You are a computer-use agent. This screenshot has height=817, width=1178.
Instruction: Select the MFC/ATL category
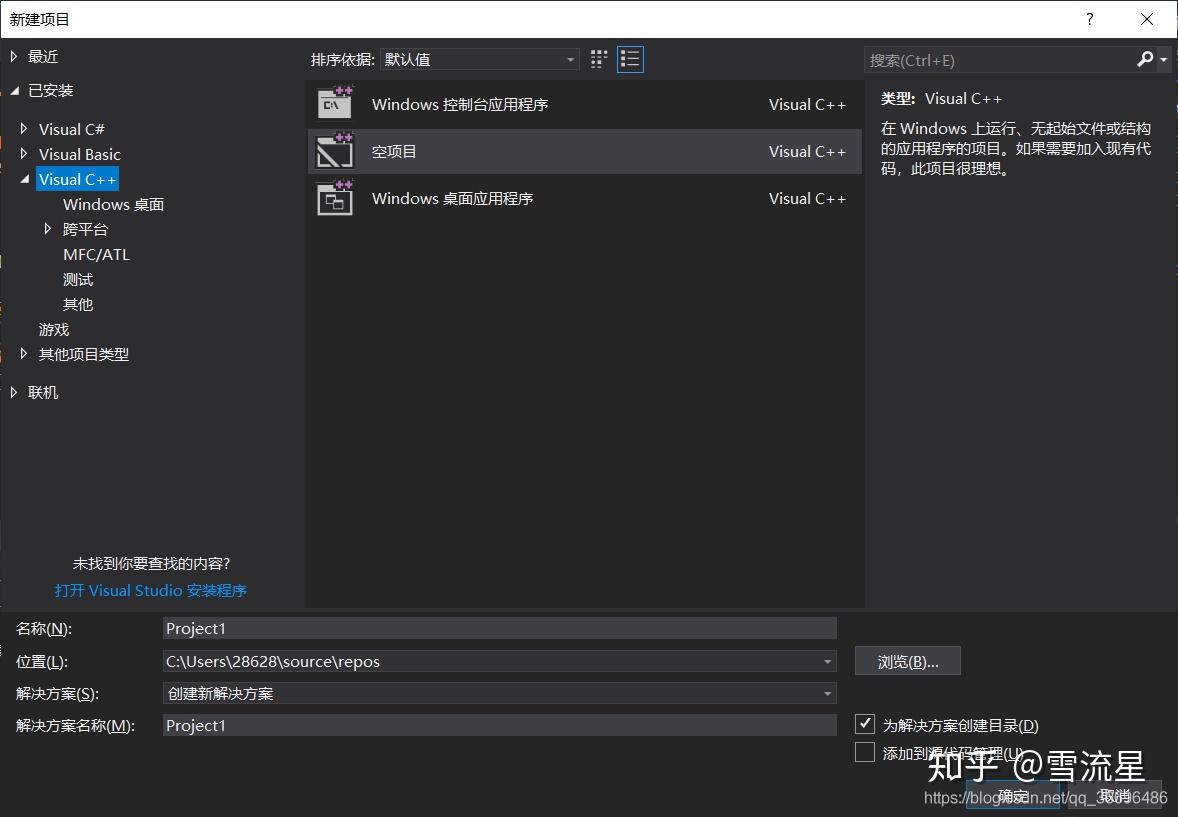(x=96, y=254)
